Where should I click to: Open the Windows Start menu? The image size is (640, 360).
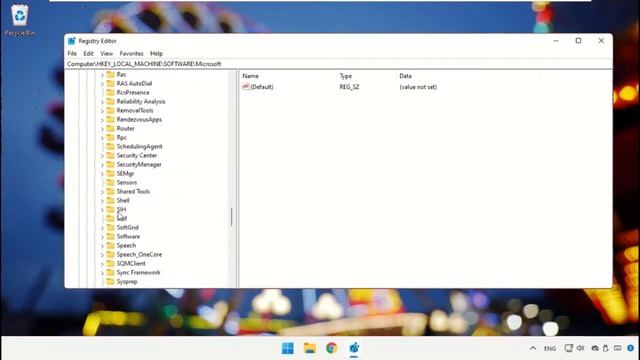(288, 348)
